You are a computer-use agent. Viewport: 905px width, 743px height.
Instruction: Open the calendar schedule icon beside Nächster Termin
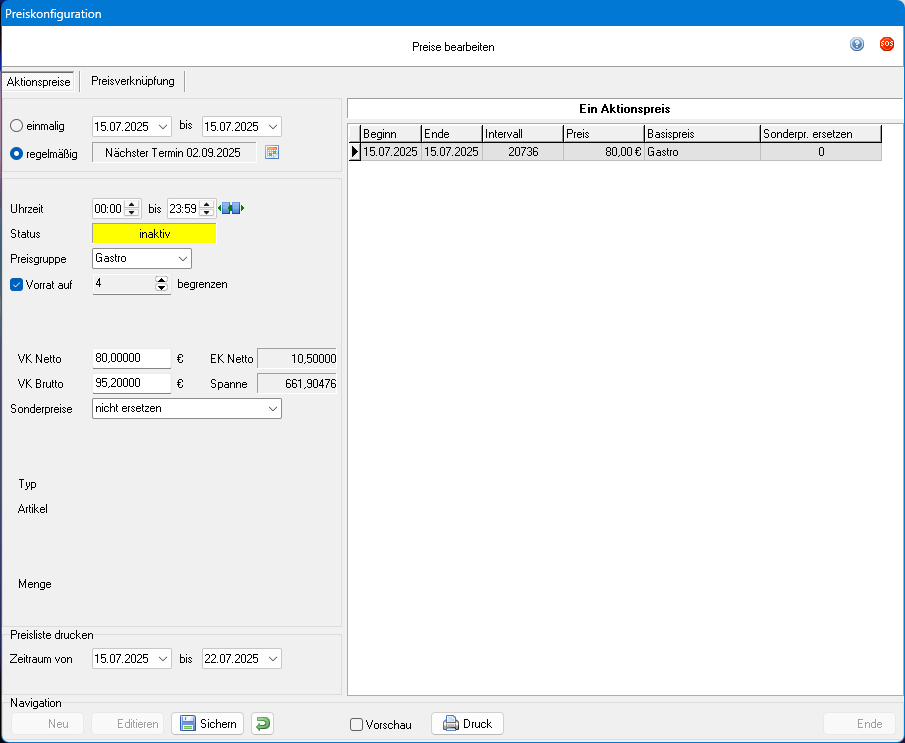tap(271, 153)
